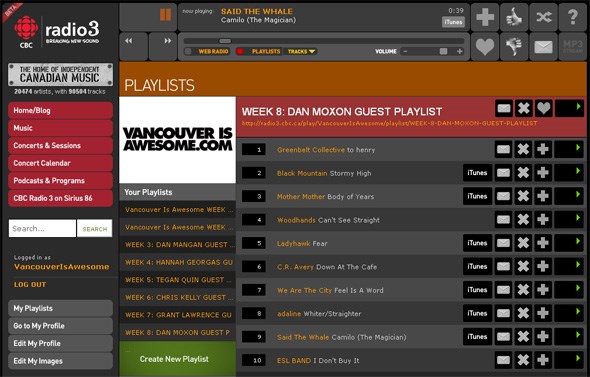The image size is (590, 377).
Task: Click the LOG OUT link
Action: coord(30,284)
